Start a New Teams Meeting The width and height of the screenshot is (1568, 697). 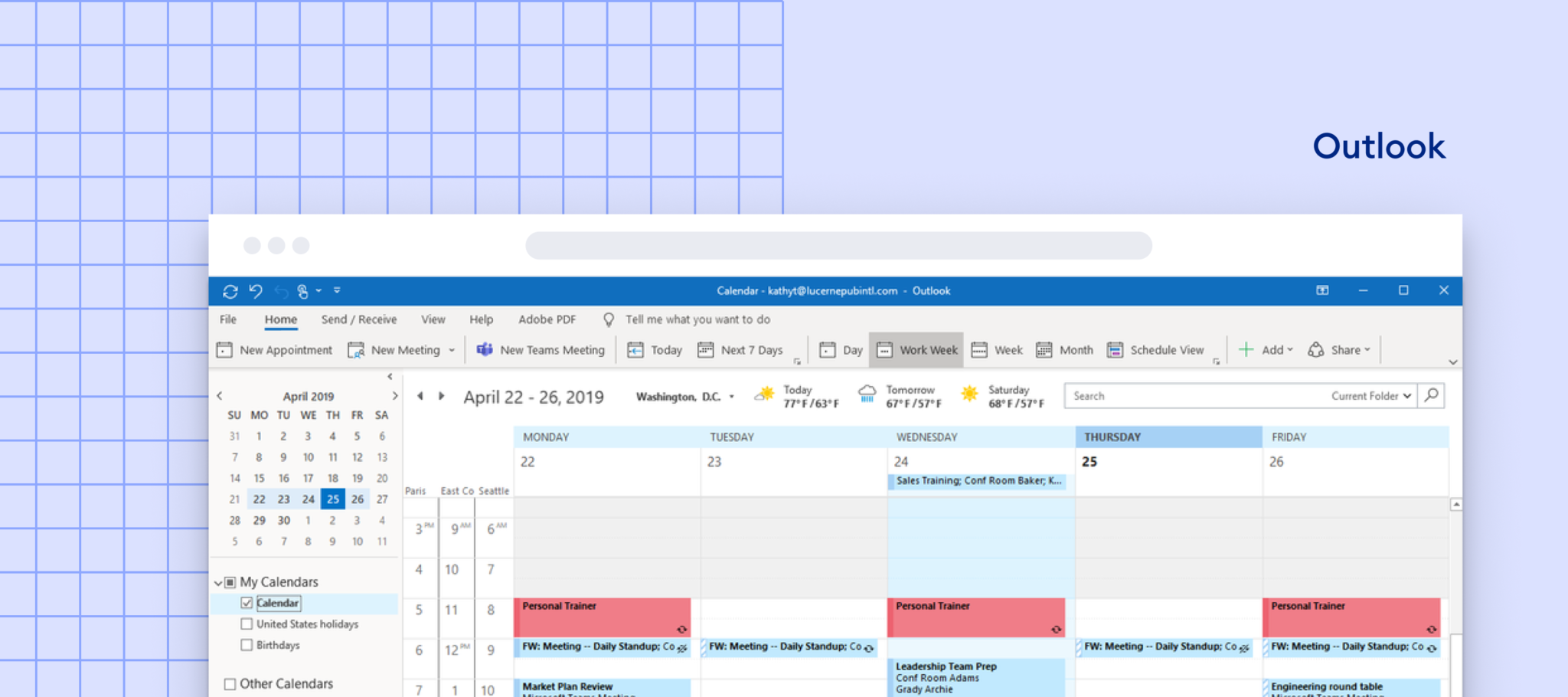(541, 350)
